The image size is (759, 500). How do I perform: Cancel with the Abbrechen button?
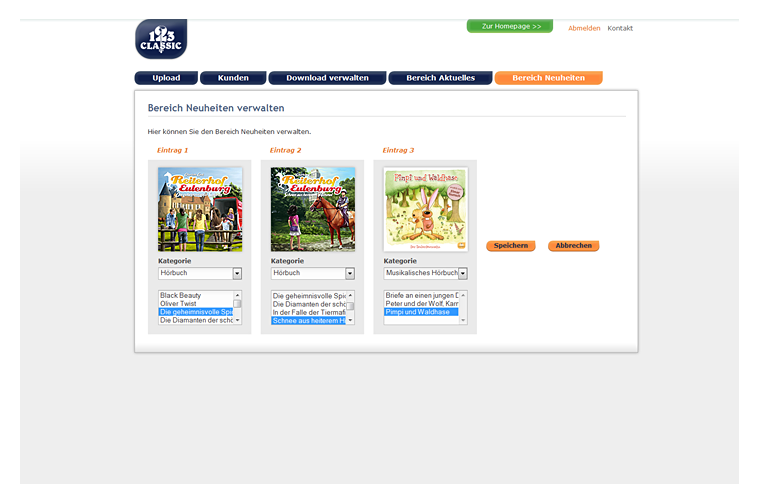pos(574,246)
